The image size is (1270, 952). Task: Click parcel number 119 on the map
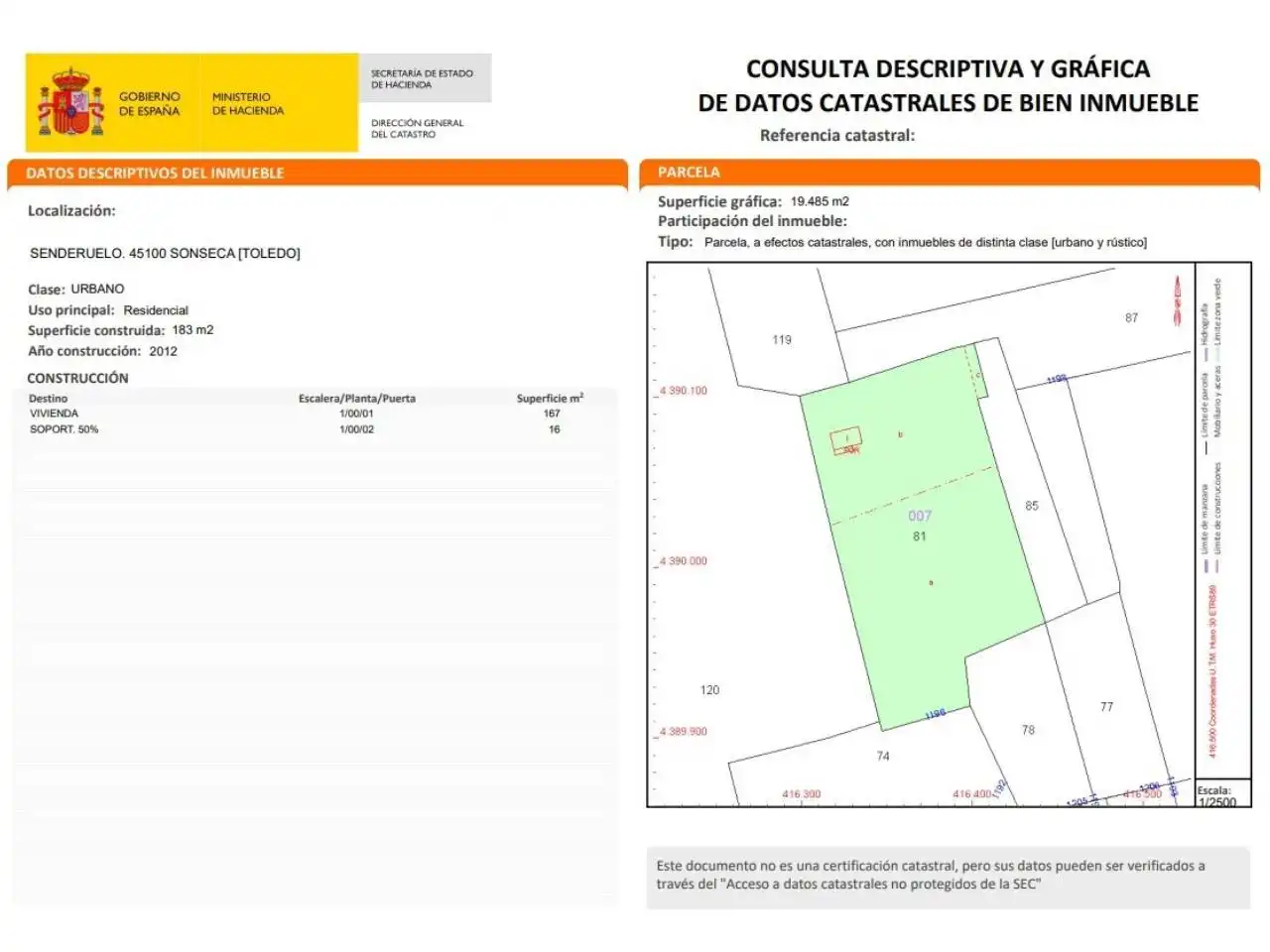[x=782, y=340]
